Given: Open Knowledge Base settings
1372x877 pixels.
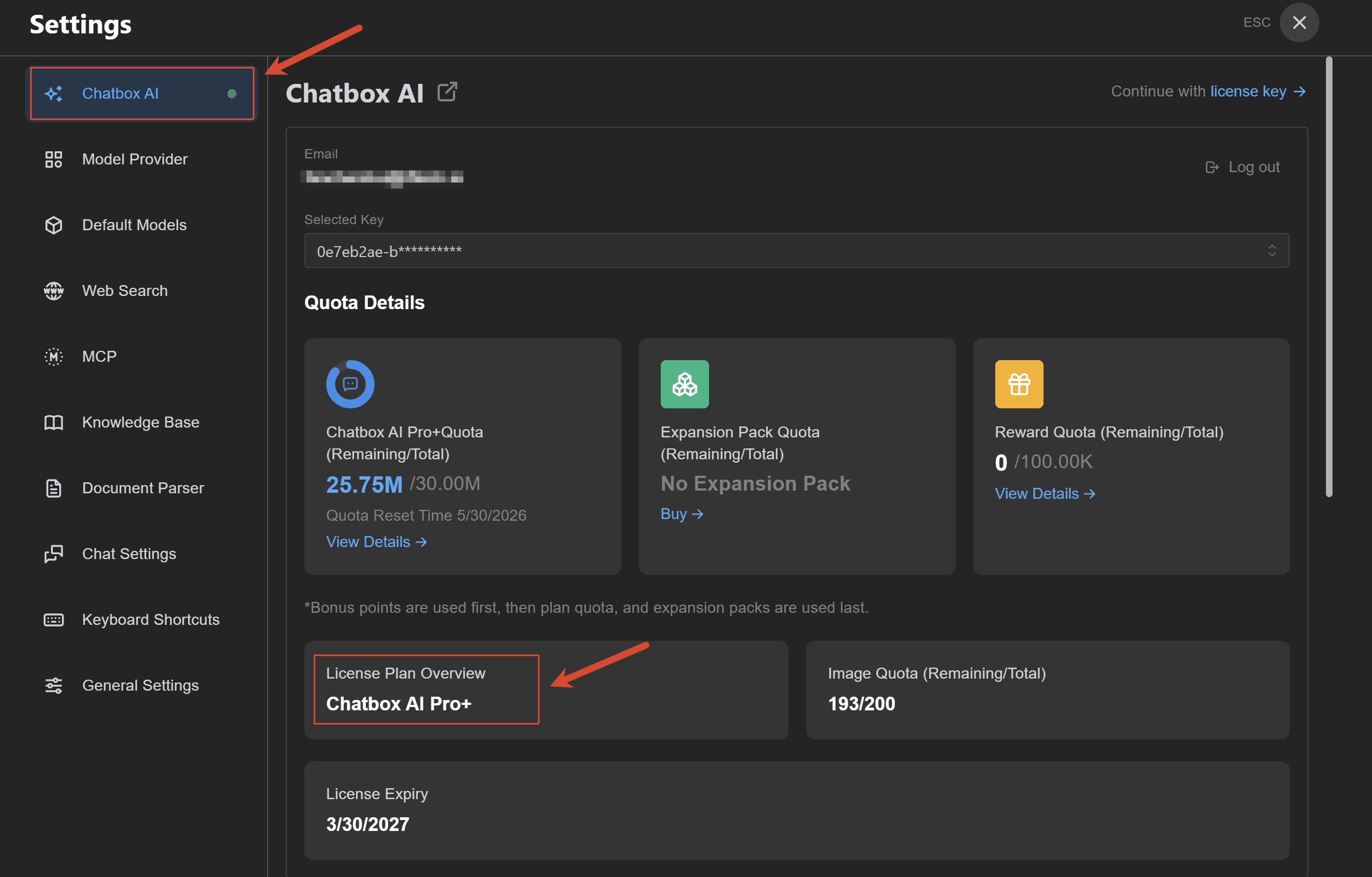Looking at the screenshot, I should pyautogui.click(x=142, y=423).
